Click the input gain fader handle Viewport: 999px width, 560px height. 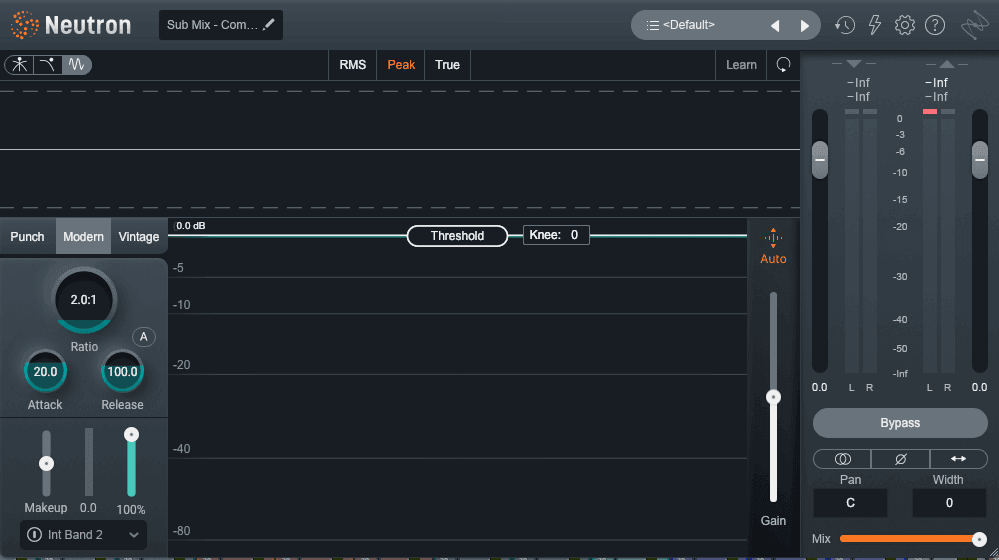820,160
